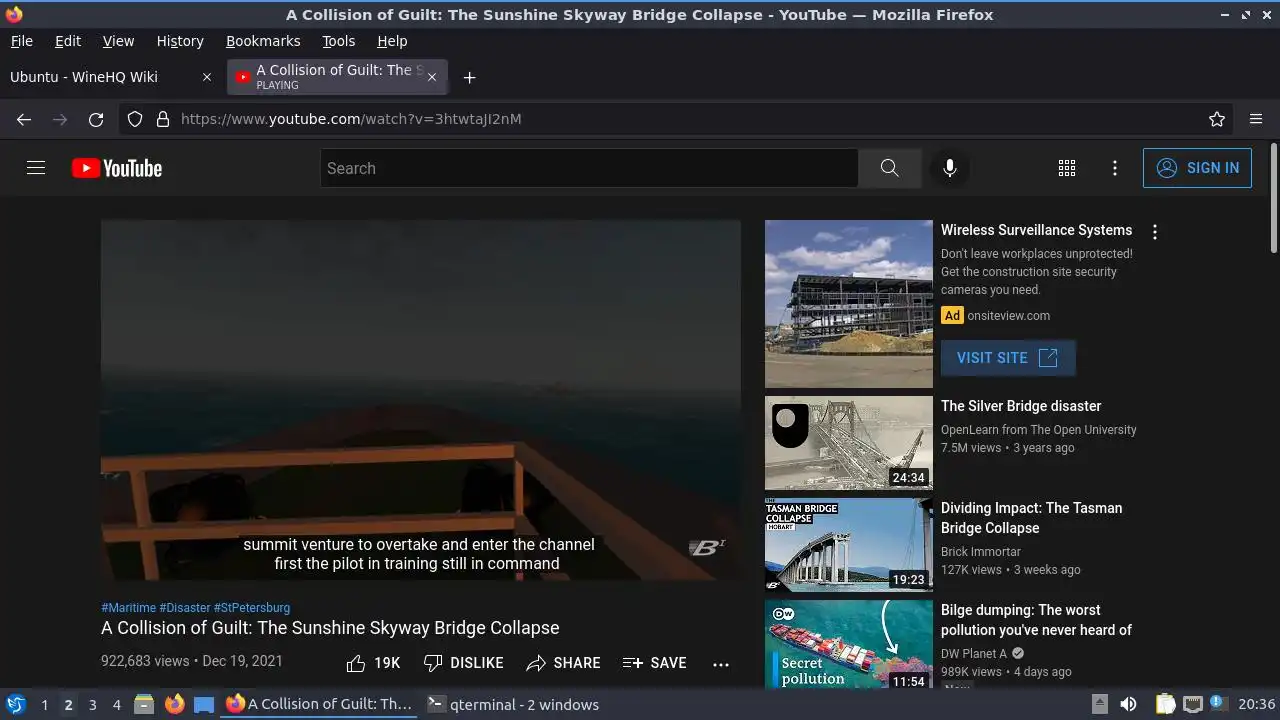Image resolution: width=1280 pixels, height=720 pixels.
Task: Click the SHARE button
Action: pyautogui.click(x=563, y=663)
